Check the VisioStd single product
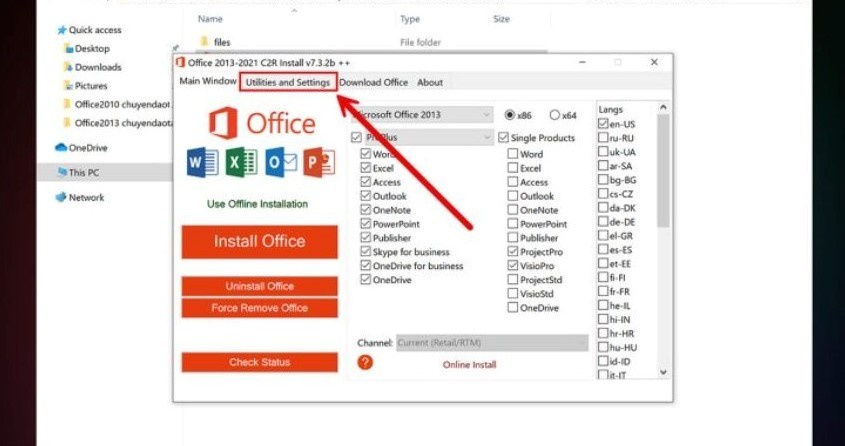Screen dimensions: 845x446 click(512, 294)
